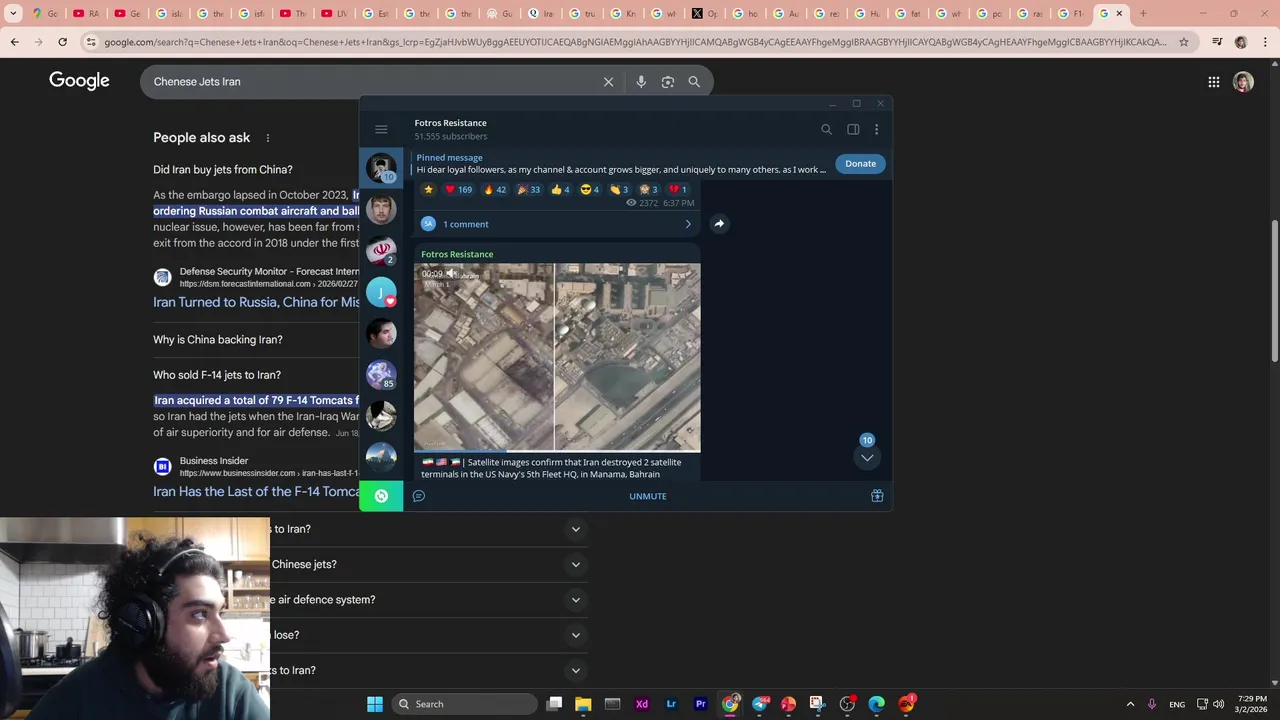Screen dimensions: 1280x720
Task: Open People also ask options menu
Action: point(267,138)
